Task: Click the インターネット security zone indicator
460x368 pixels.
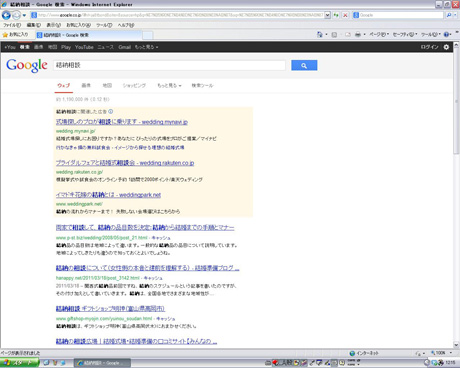Action: 364,353
